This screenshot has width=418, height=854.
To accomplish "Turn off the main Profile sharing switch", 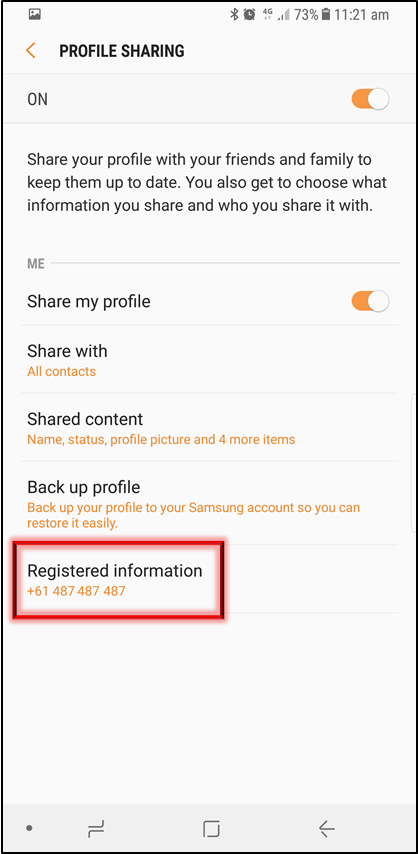I will pyautogui.click(x=370, y=99).
